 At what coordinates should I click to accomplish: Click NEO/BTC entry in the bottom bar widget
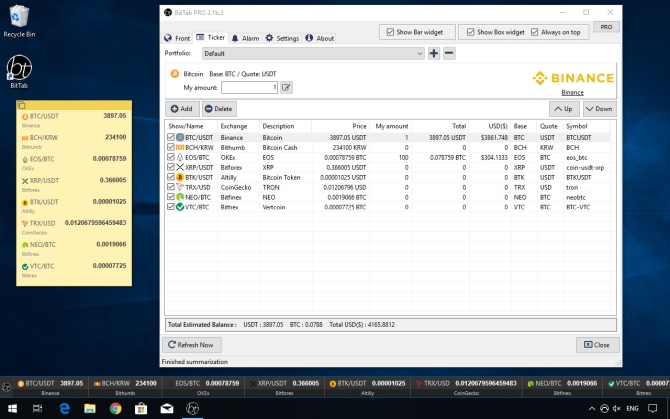(x=562, y=387)
